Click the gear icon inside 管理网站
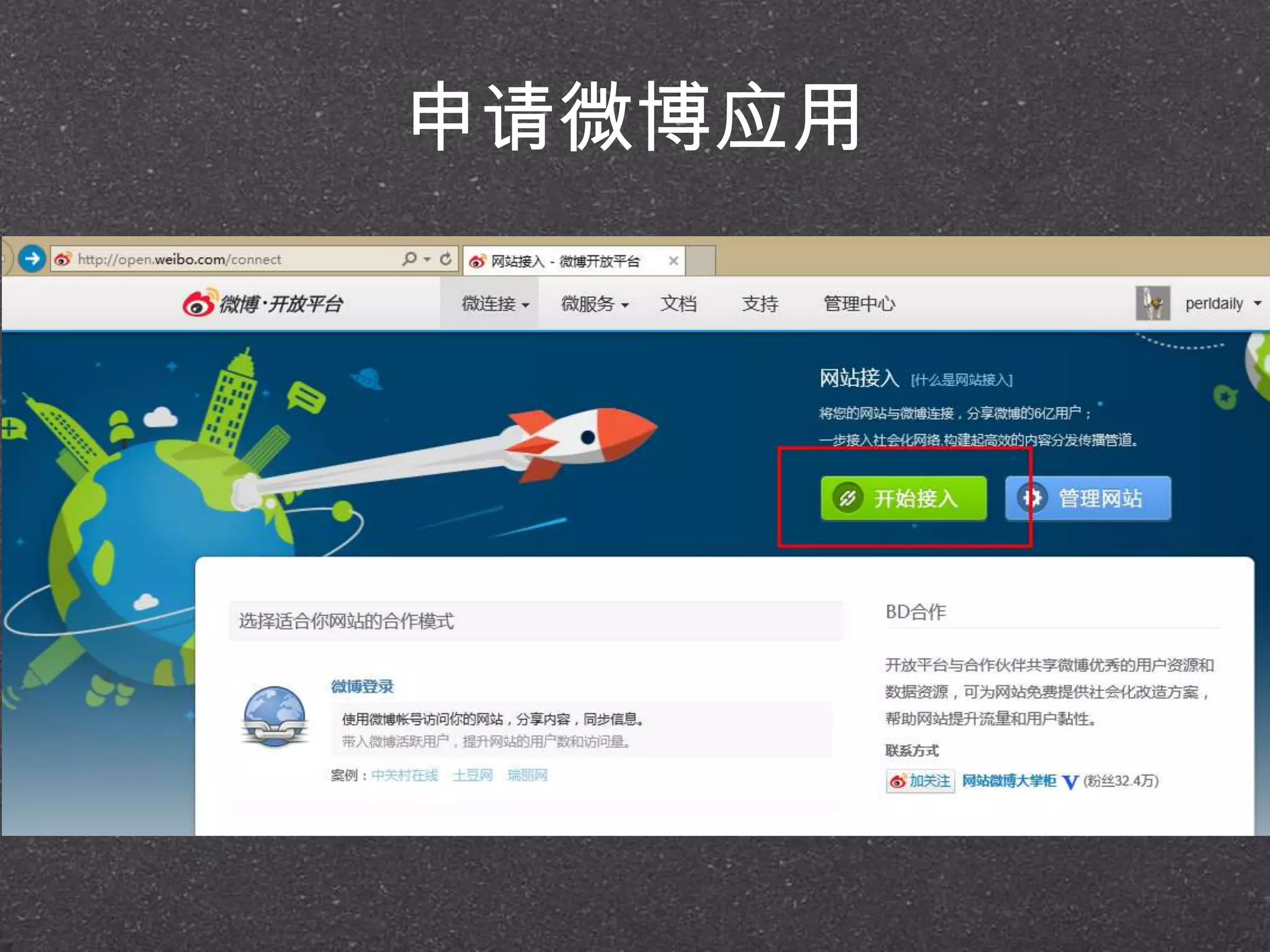 tap(1032, 498)
